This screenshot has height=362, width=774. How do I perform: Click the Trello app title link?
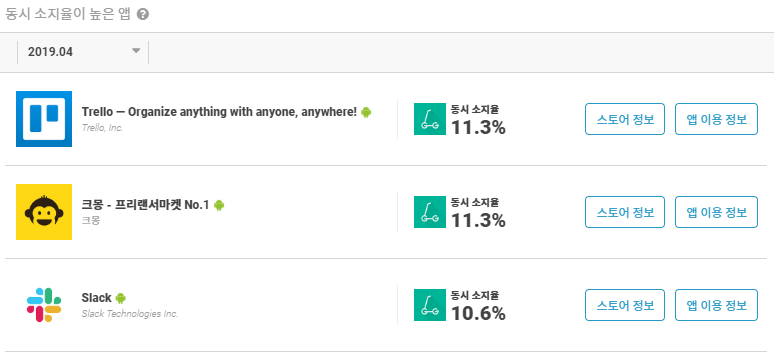click(x=219, y=112)
